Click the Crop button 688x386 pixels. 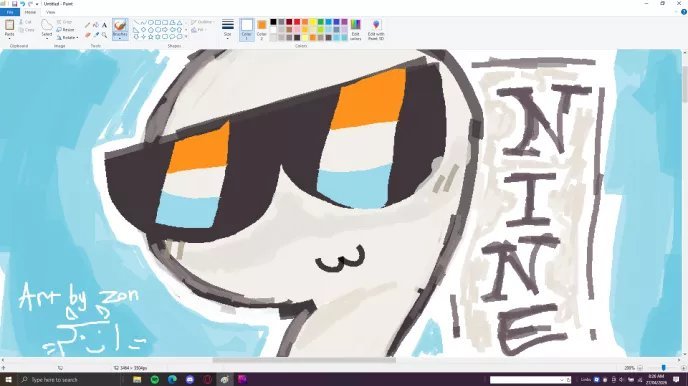pyautogui.click(x=64, y=22)
